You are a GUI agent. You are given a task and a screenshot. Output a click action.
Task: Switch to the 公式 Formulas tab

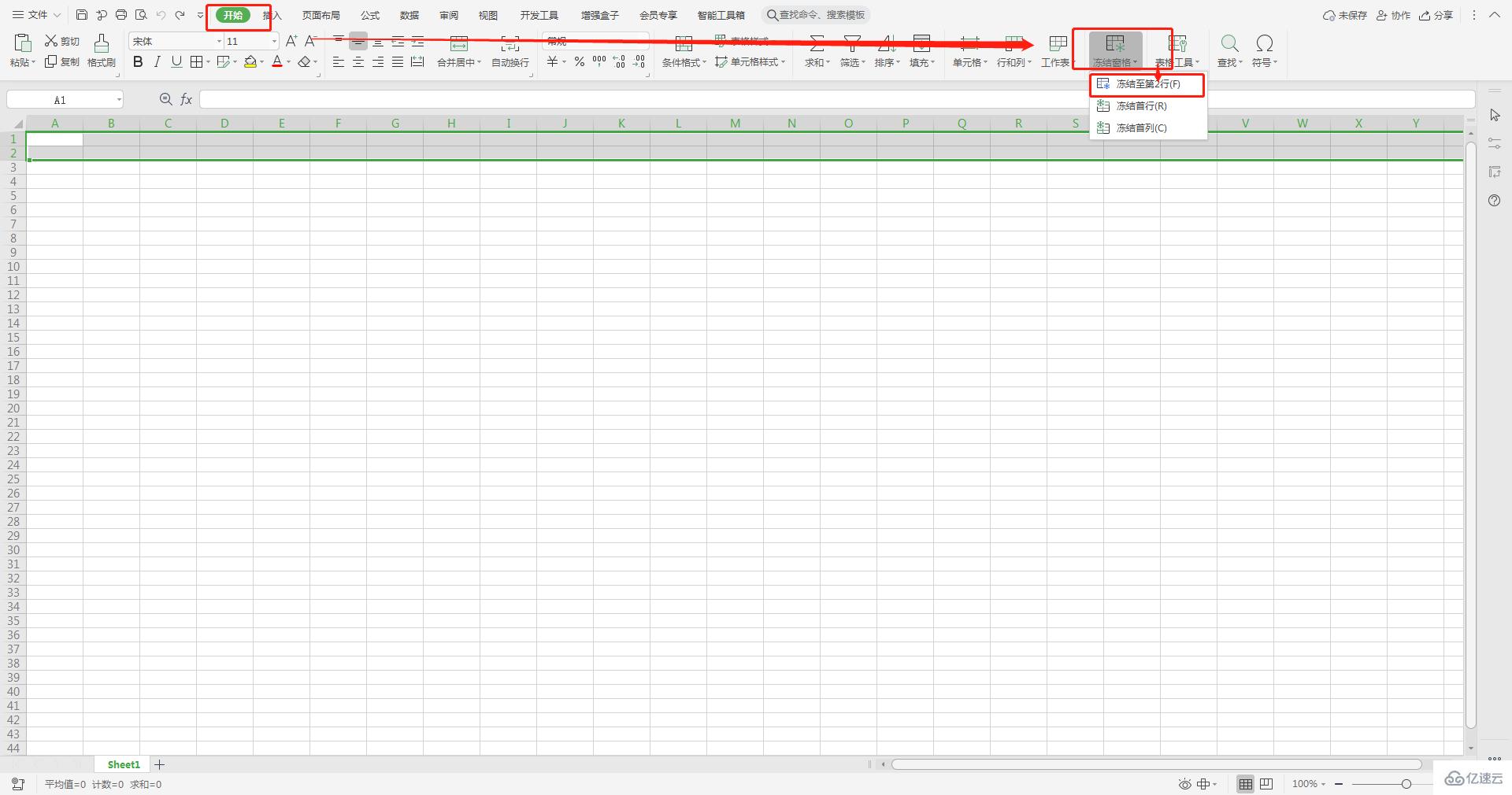370,15
